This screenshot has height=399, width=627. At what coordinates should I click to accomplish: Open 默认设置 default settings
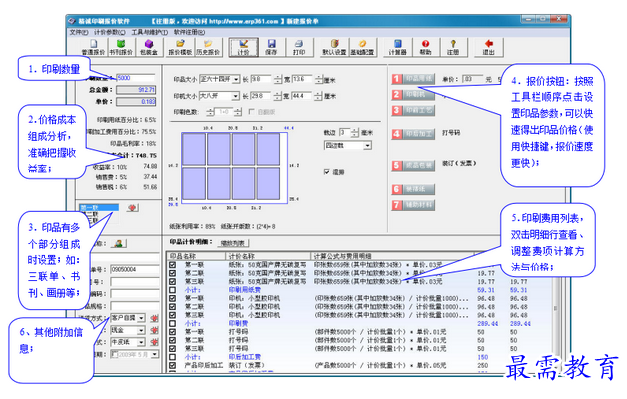coord(334,47)
